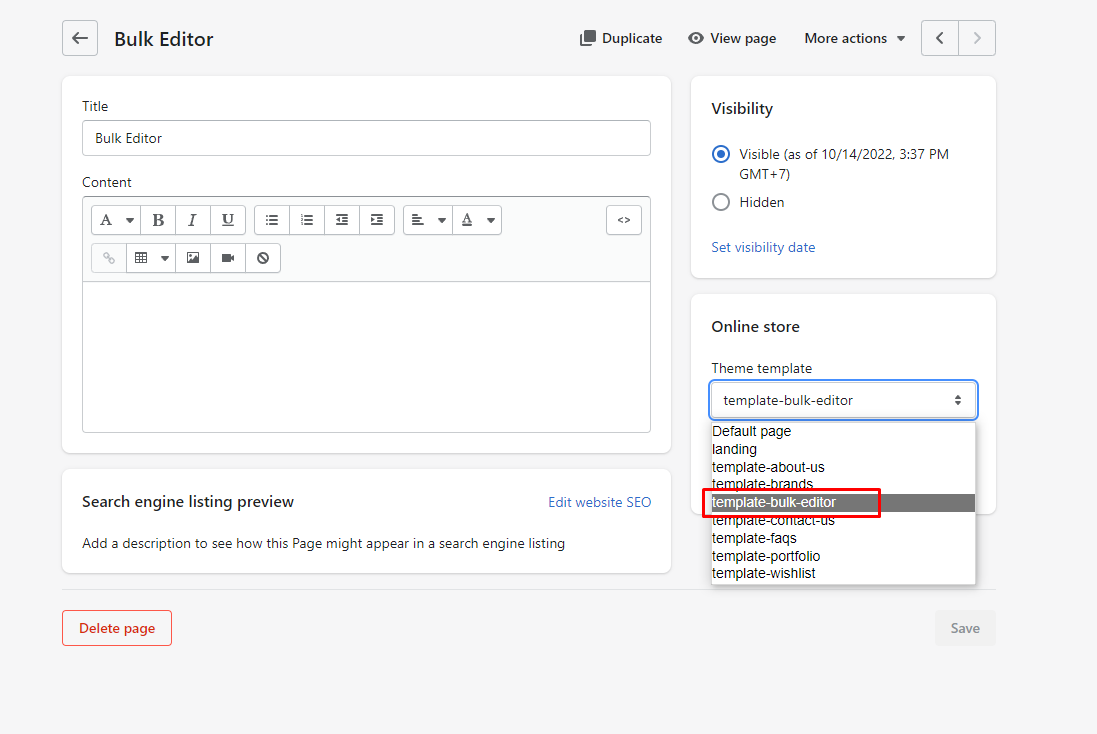Screen dimensions: 1097x734
Task: Show HTML source code view
Action: pos(624,220)
